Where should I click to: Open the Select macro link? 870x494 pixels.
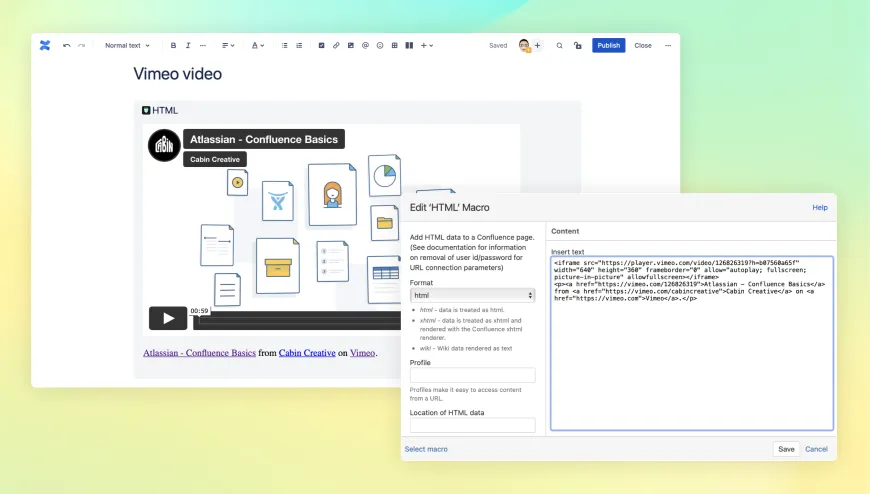[426, 449]
